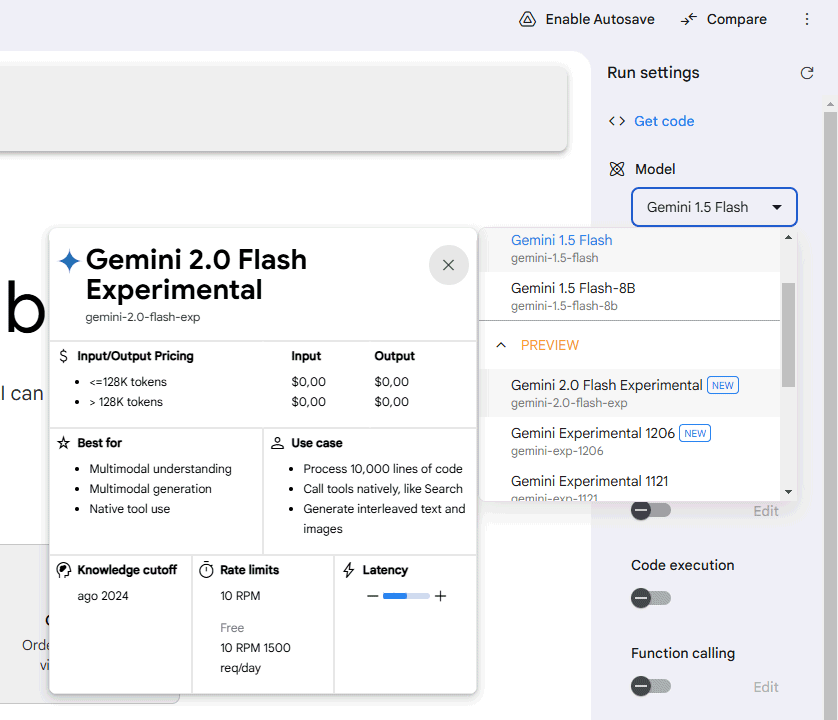Click the three-dot more options icon
The width and height of the screenshot is (838, 720).
807,19
